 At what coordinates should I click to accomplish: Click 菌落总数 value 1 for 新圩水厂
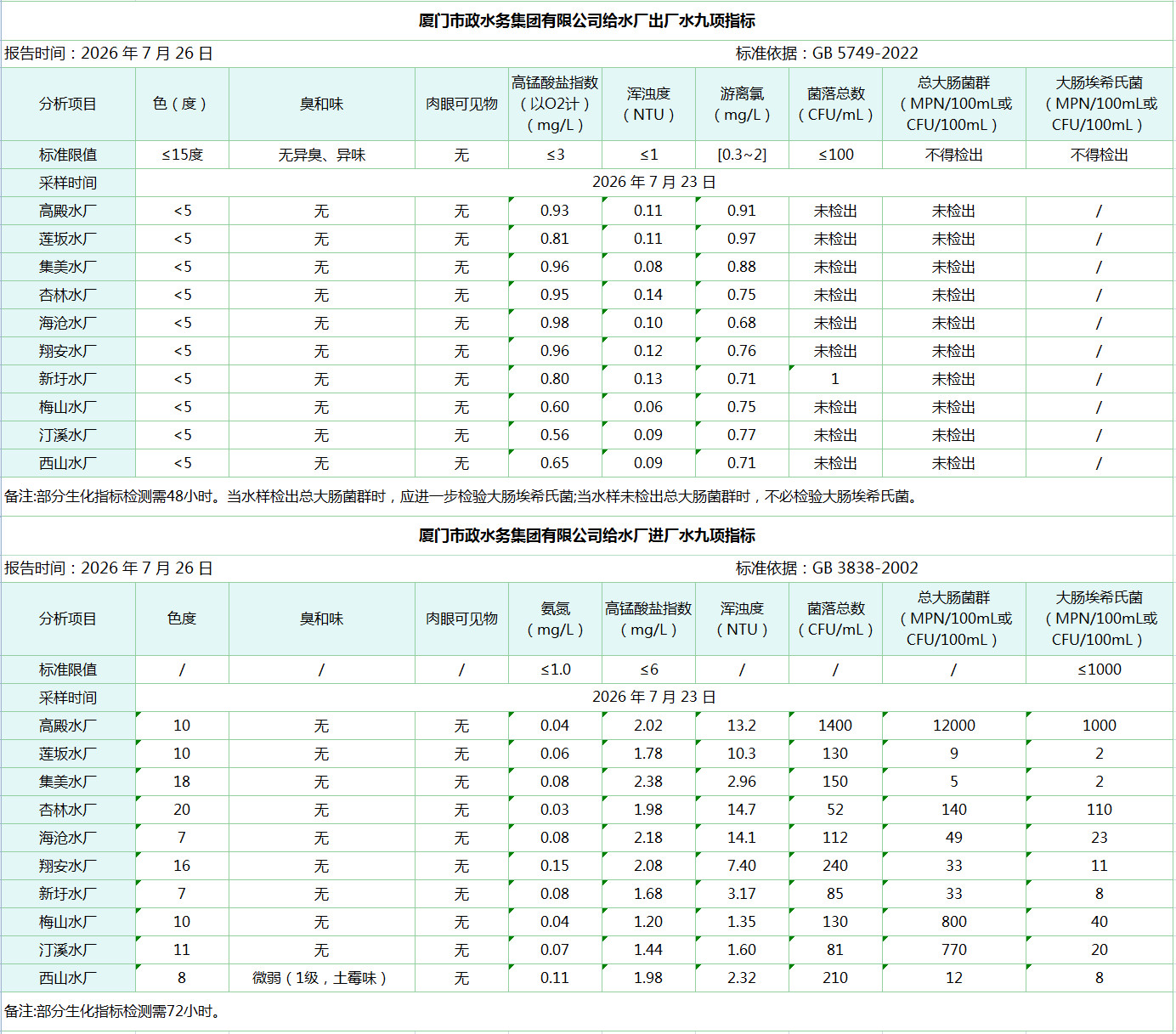pos(835,379)
